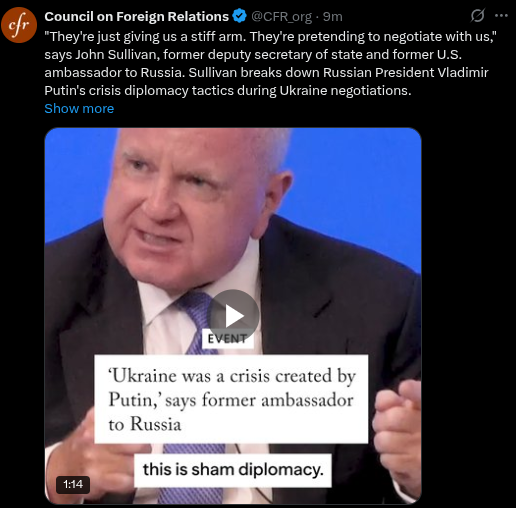The height and width of the screenshot is (508, 516).
Task: Play the video with center play button
Action: click(233, 315)
